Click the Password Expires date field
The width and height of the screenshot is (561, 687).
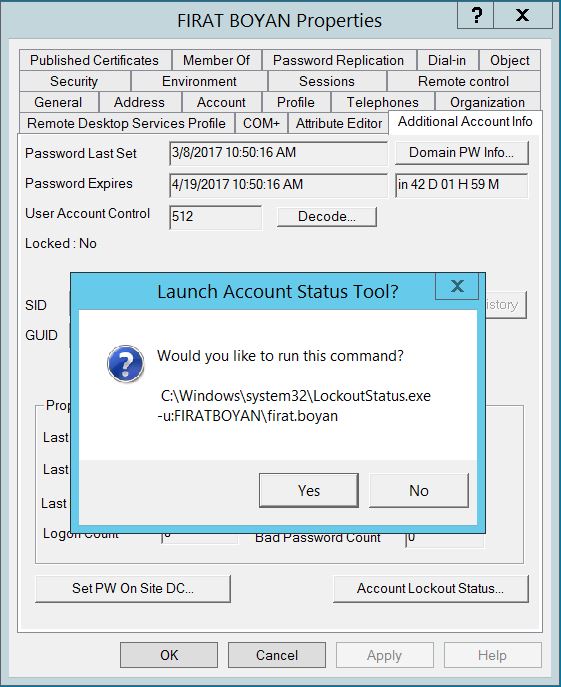coord(278,185)
